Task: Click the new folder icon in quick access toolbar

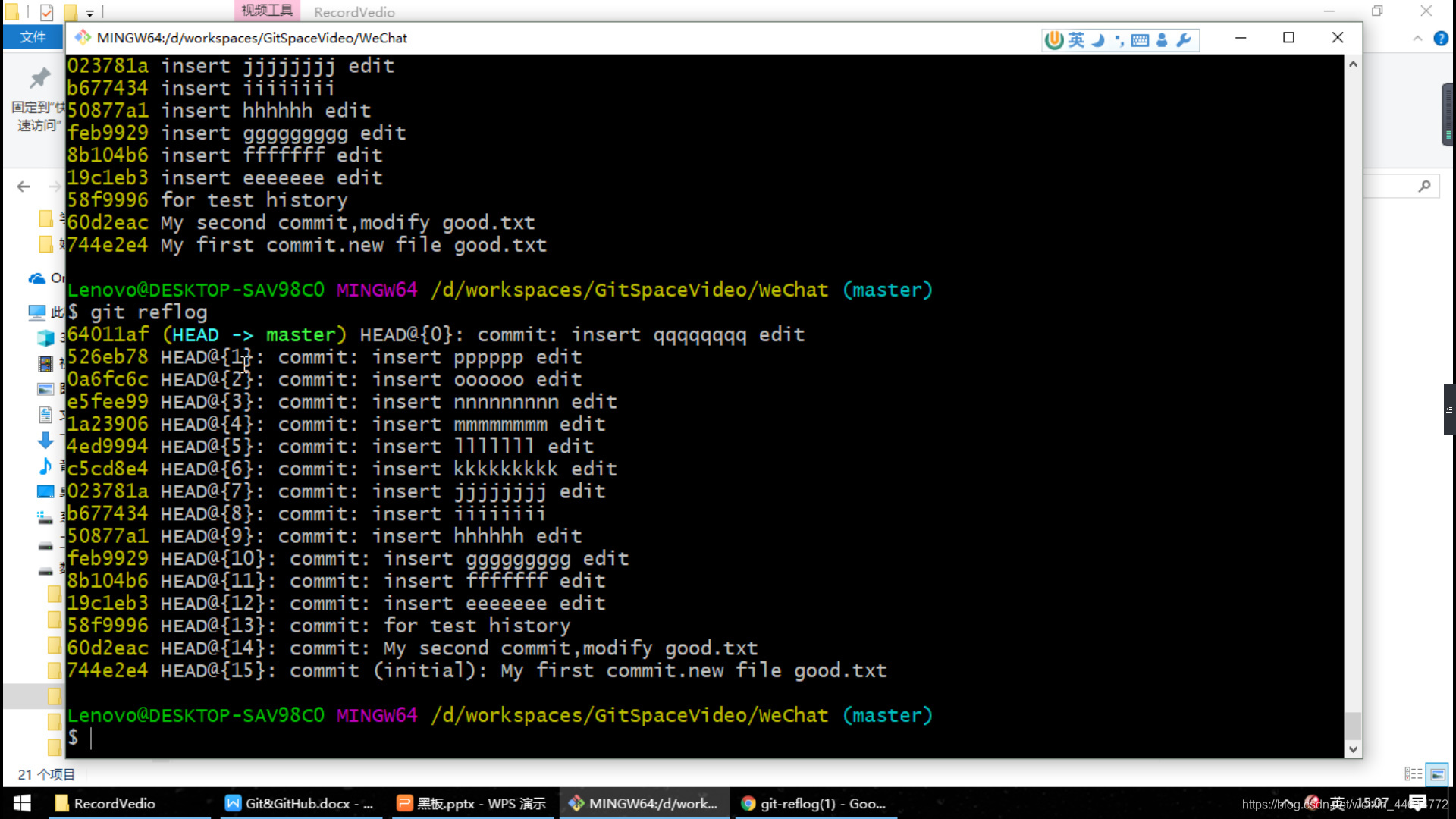Action: tap(71, 12)
